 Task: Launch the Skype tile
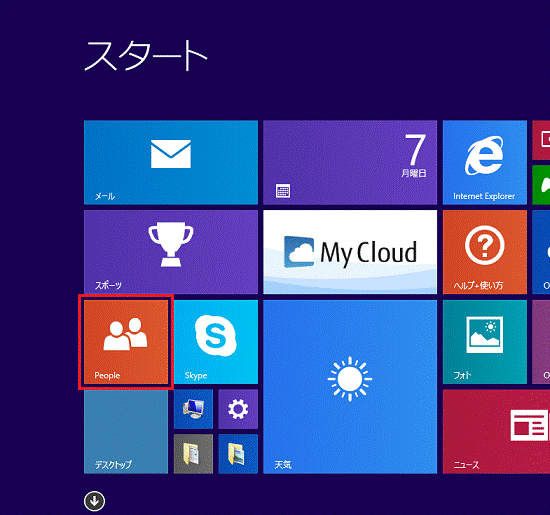[x=216, y=342]
